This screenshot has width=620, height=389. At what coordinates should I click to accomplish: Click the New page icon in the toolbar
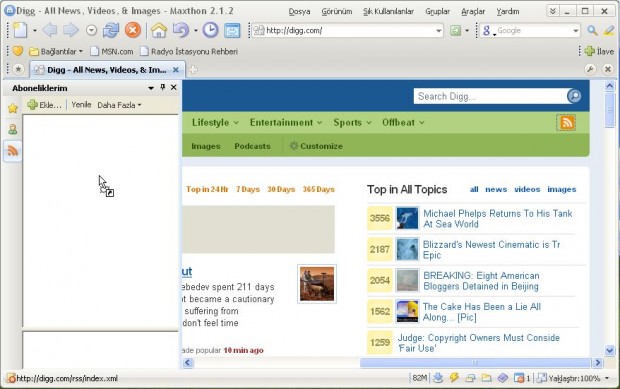[x=20, y=30]
